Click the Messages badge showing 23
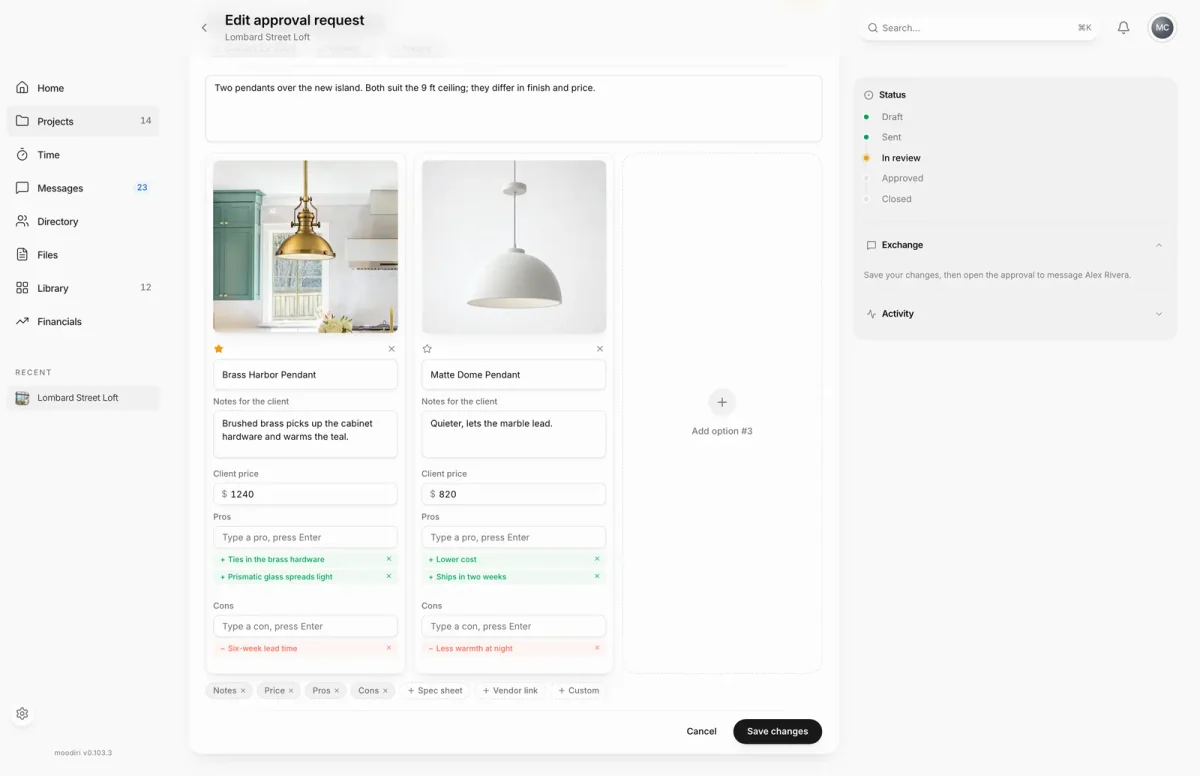 (142, 188)
